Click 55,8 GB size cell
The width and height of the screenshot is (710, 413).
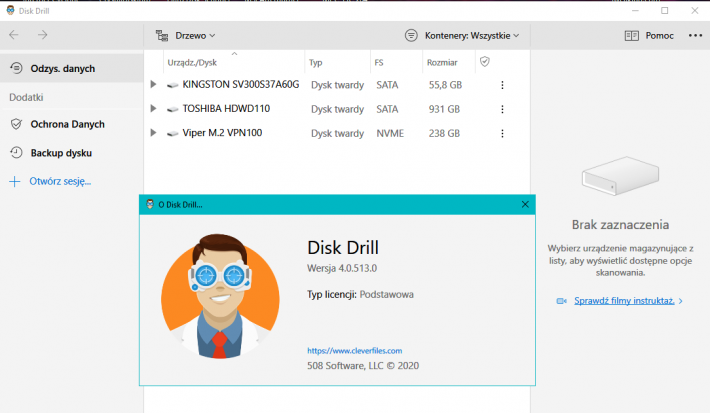click(445, 85)
